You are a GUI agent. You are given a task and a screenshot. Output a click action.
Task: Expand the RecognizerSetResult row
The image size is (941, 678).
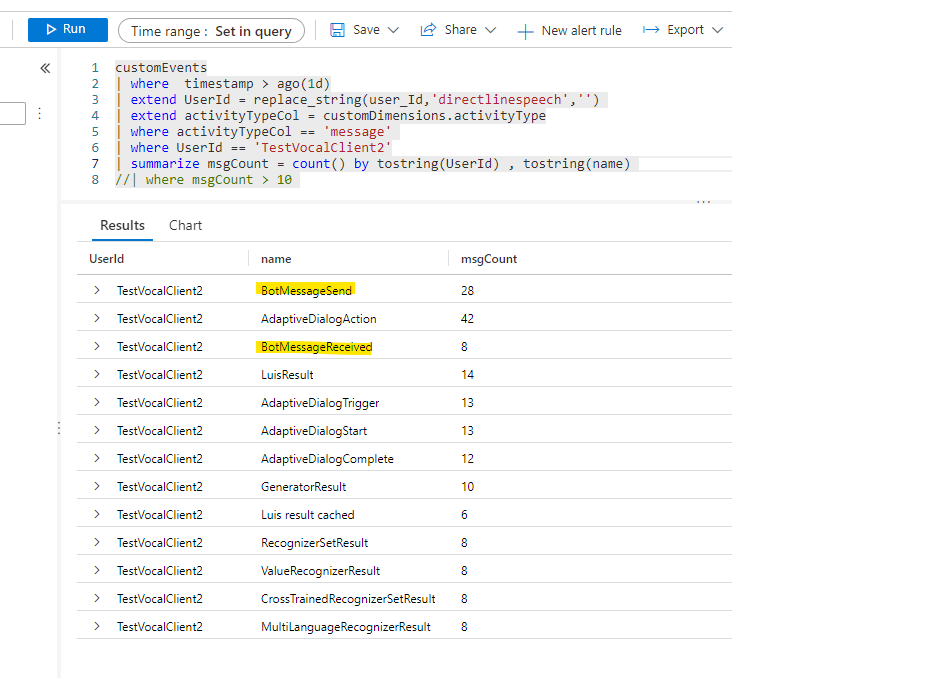point(97,542)
